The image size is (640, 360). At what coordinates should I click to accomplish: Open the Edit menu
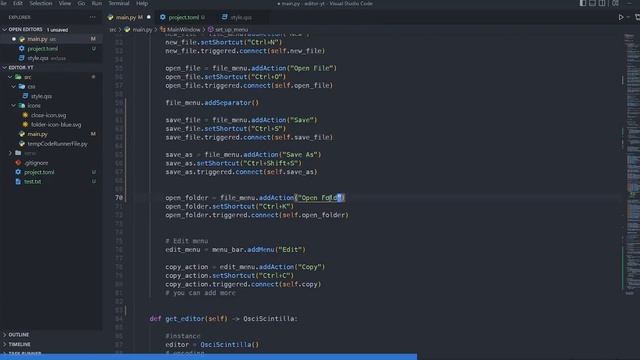tap(18, 3)
